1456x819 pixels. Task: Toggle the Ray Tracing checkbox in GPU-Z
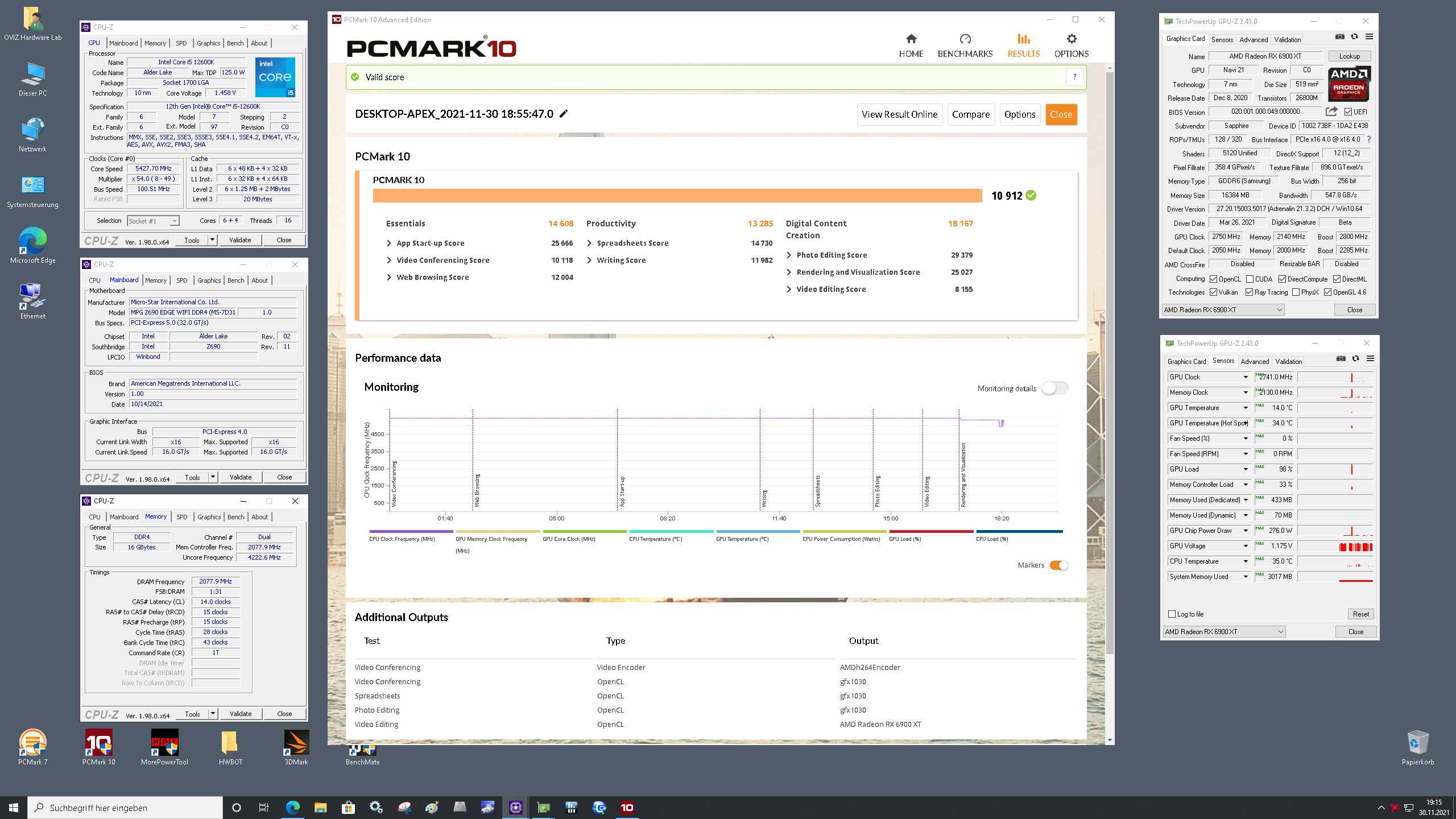(x=1249, y=292)
